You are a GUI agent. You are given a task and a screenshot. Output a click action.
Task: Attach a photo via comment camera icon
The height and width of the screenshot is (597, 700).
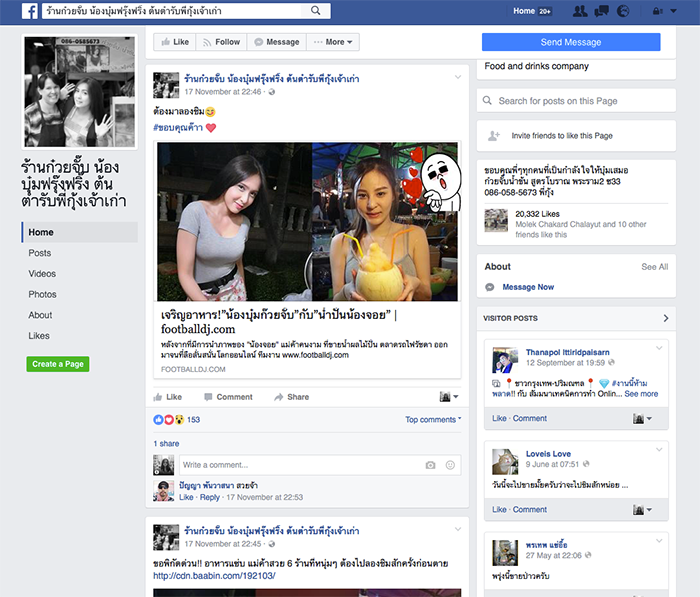click(x=430, y=465)
